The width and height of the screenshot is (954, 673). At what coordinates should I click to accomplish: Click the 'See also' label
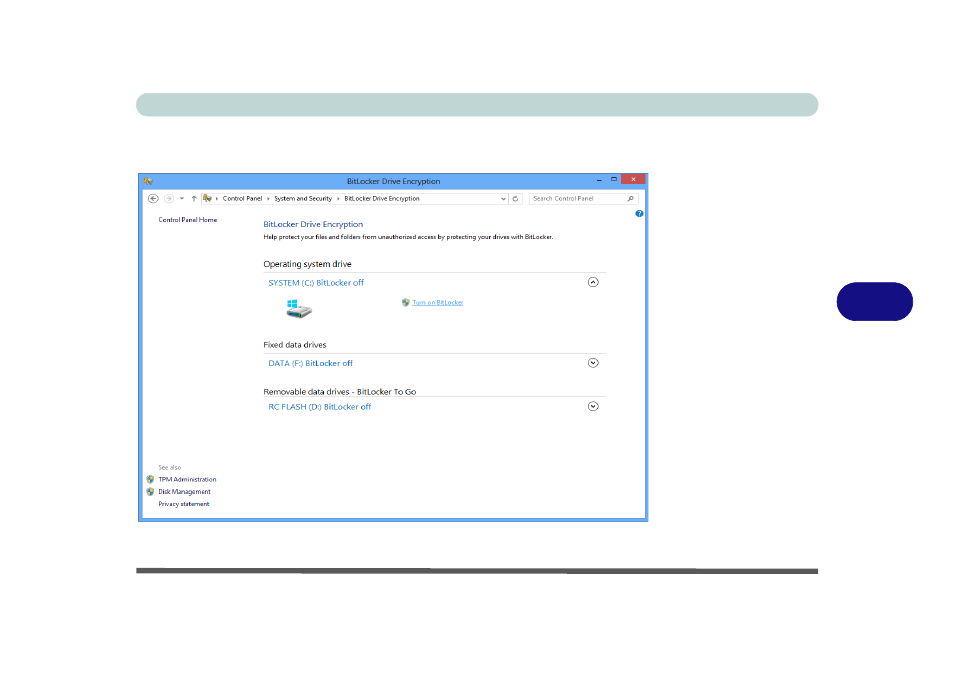[x=170, y=468]
